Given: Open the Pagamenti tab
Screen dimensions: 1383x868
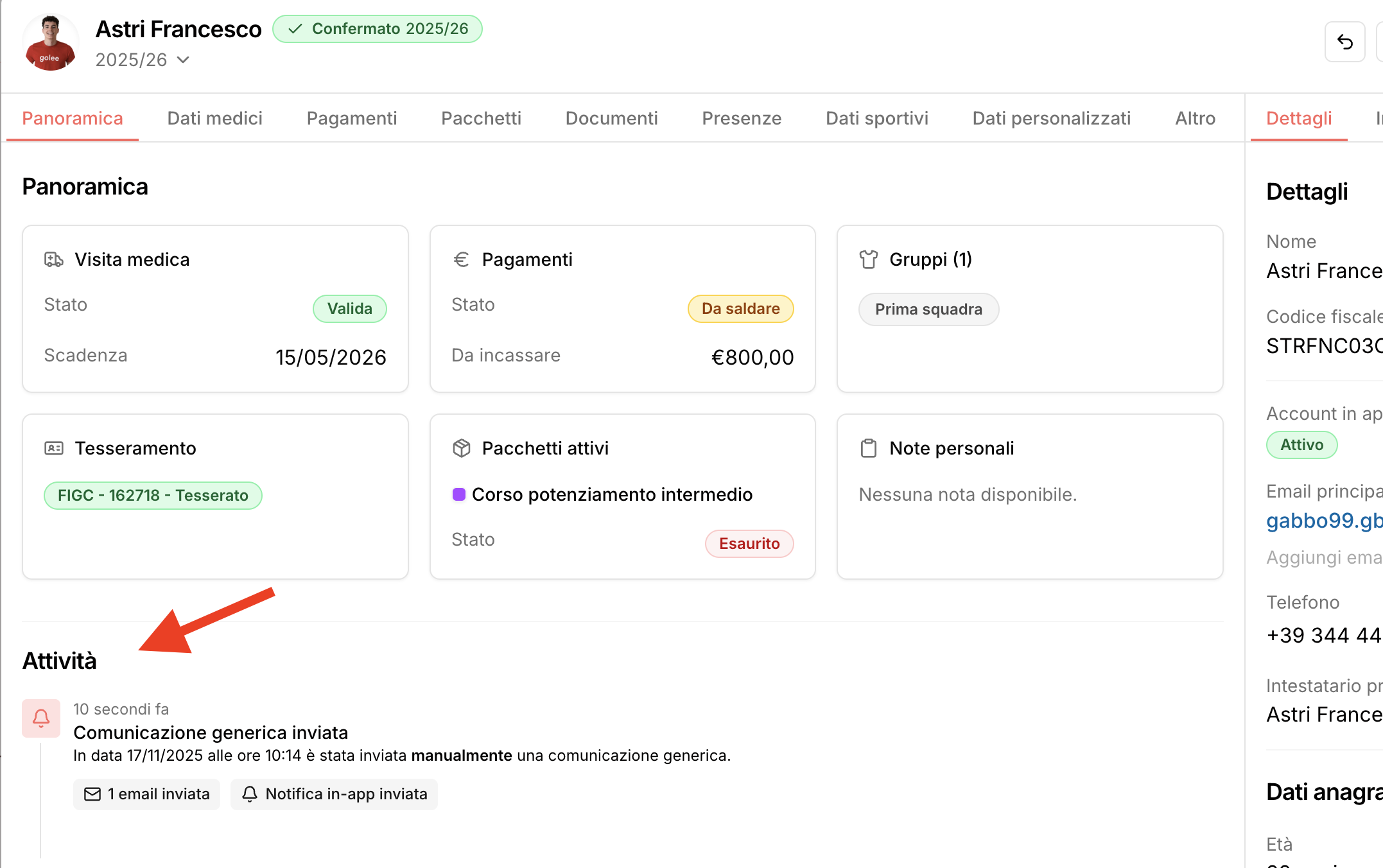Looking at the screenshot, I should tap(351, 118).
